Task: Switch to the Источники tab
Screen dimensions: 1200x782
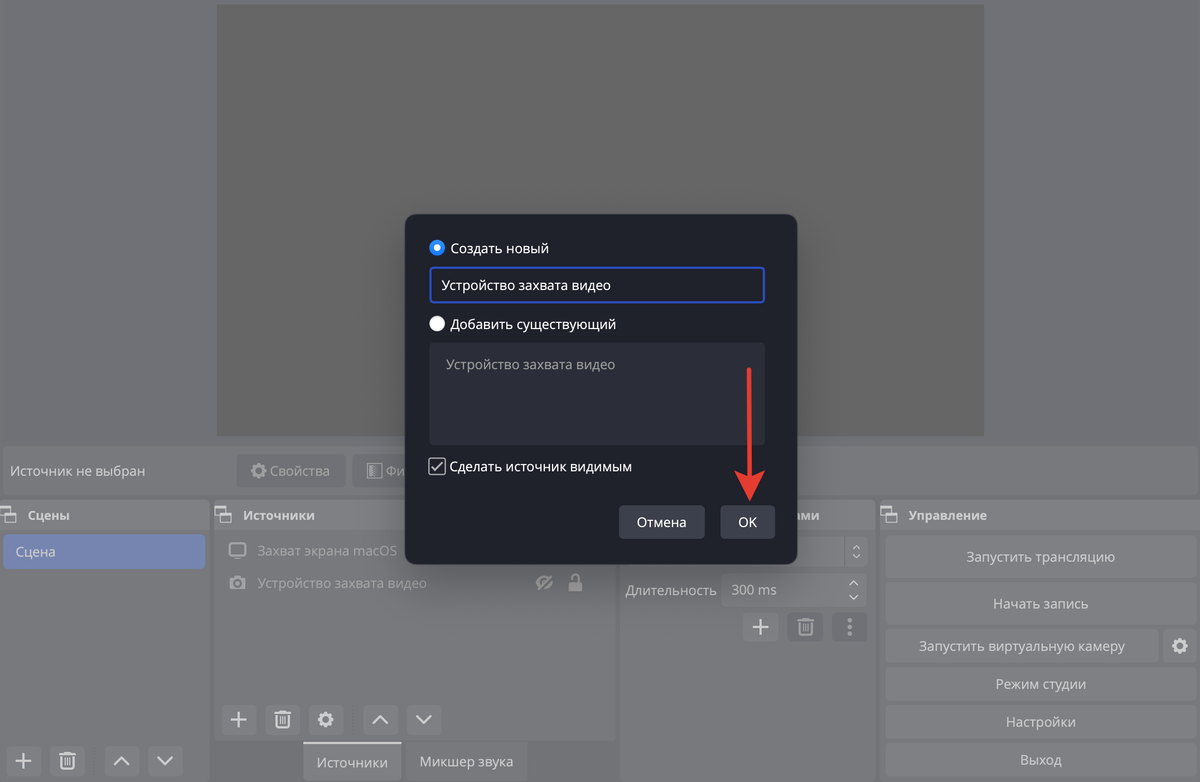Action: point(352,762)
